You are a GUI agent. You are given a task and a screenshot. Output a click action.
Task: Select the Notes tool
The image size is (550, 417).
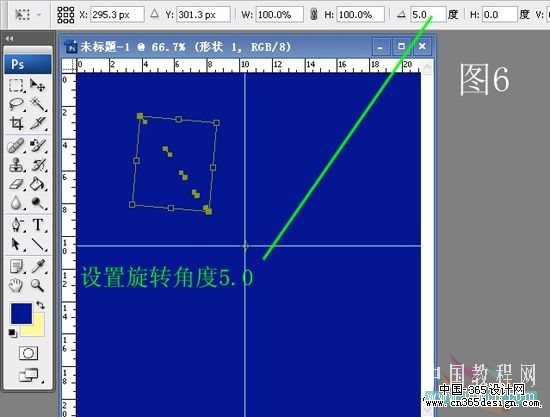[x=16, y=266]
